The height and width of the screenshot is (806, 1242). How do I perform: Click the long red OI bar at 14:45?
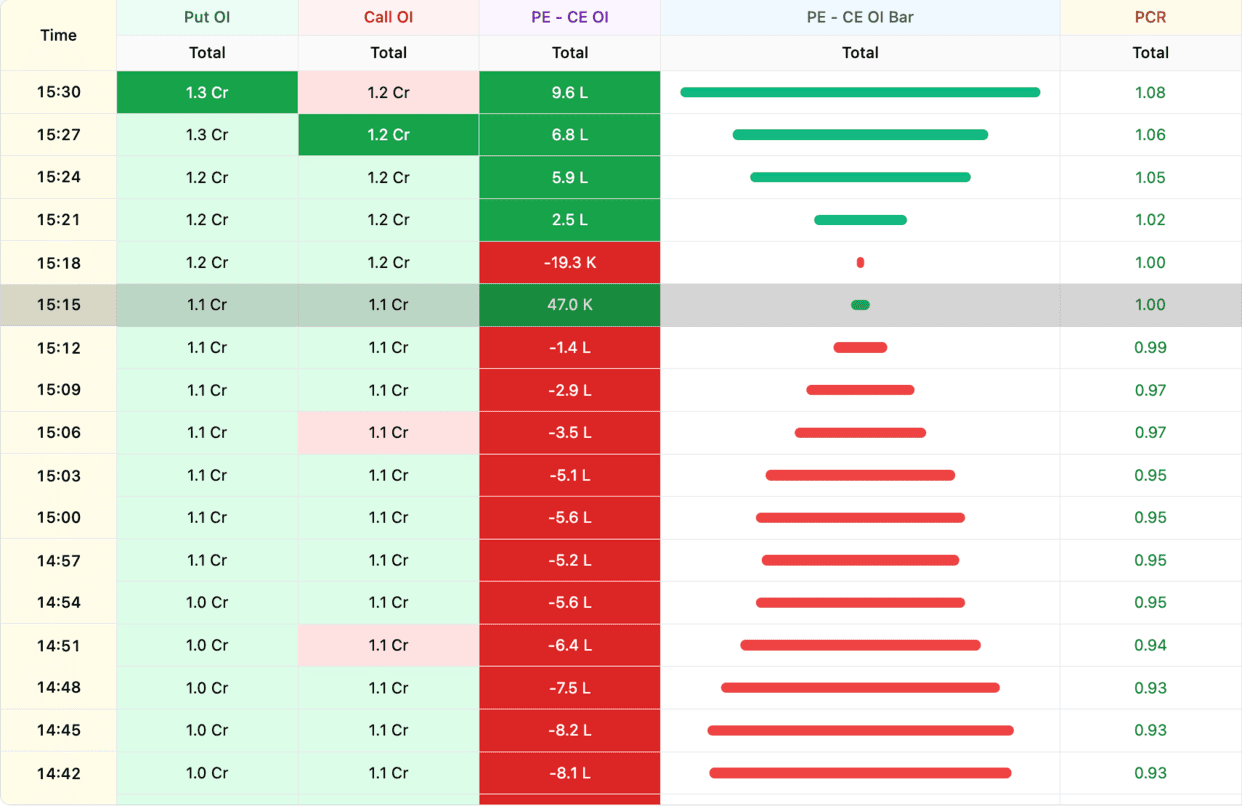(x=860, y=730)
